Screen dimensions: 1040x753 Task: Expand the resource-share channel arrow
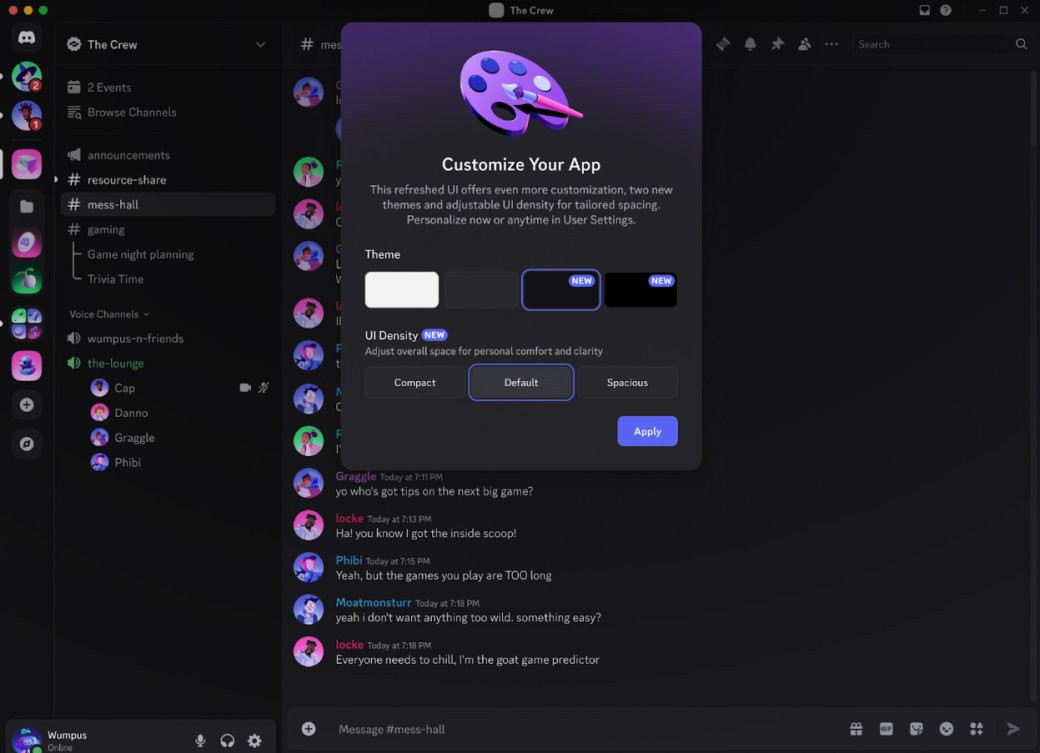57,180
